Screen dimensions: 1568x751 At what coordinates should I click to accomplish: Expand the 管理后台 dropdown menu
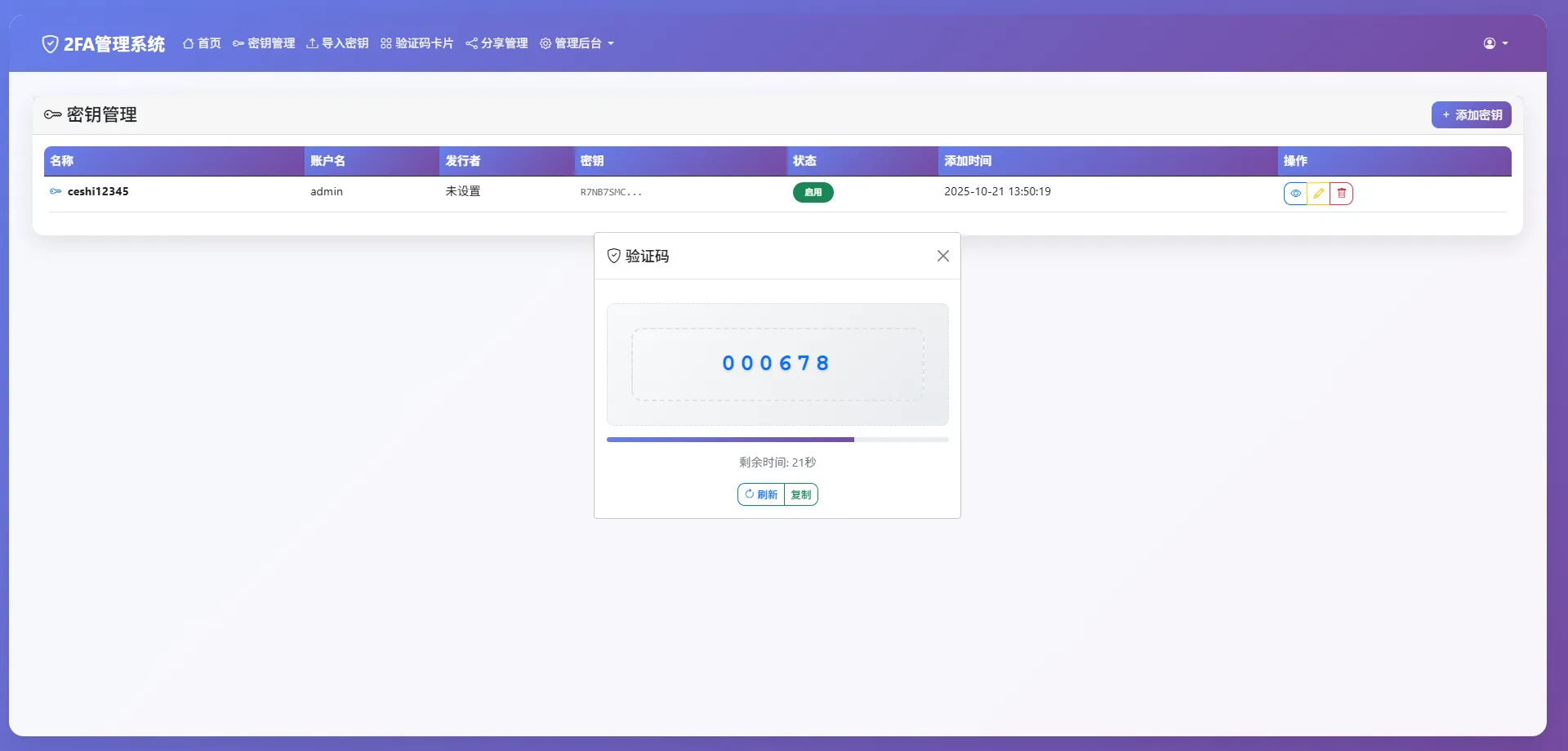pos(577,43)
